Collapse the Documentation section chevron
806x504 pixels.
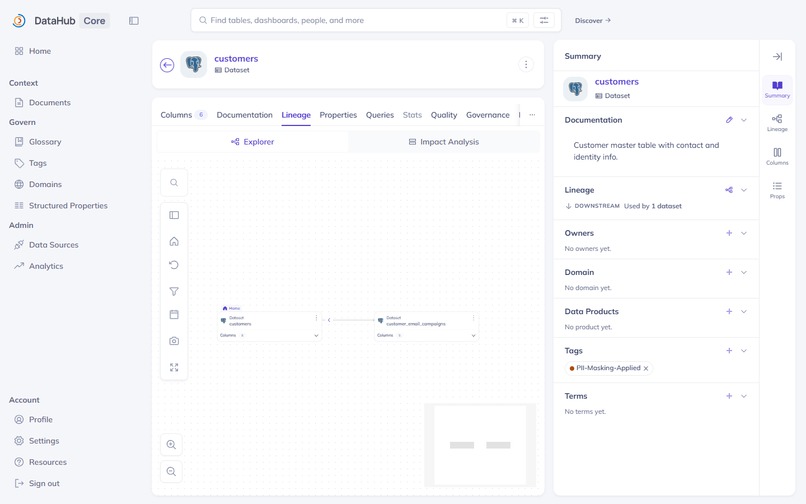click(744, 120)
